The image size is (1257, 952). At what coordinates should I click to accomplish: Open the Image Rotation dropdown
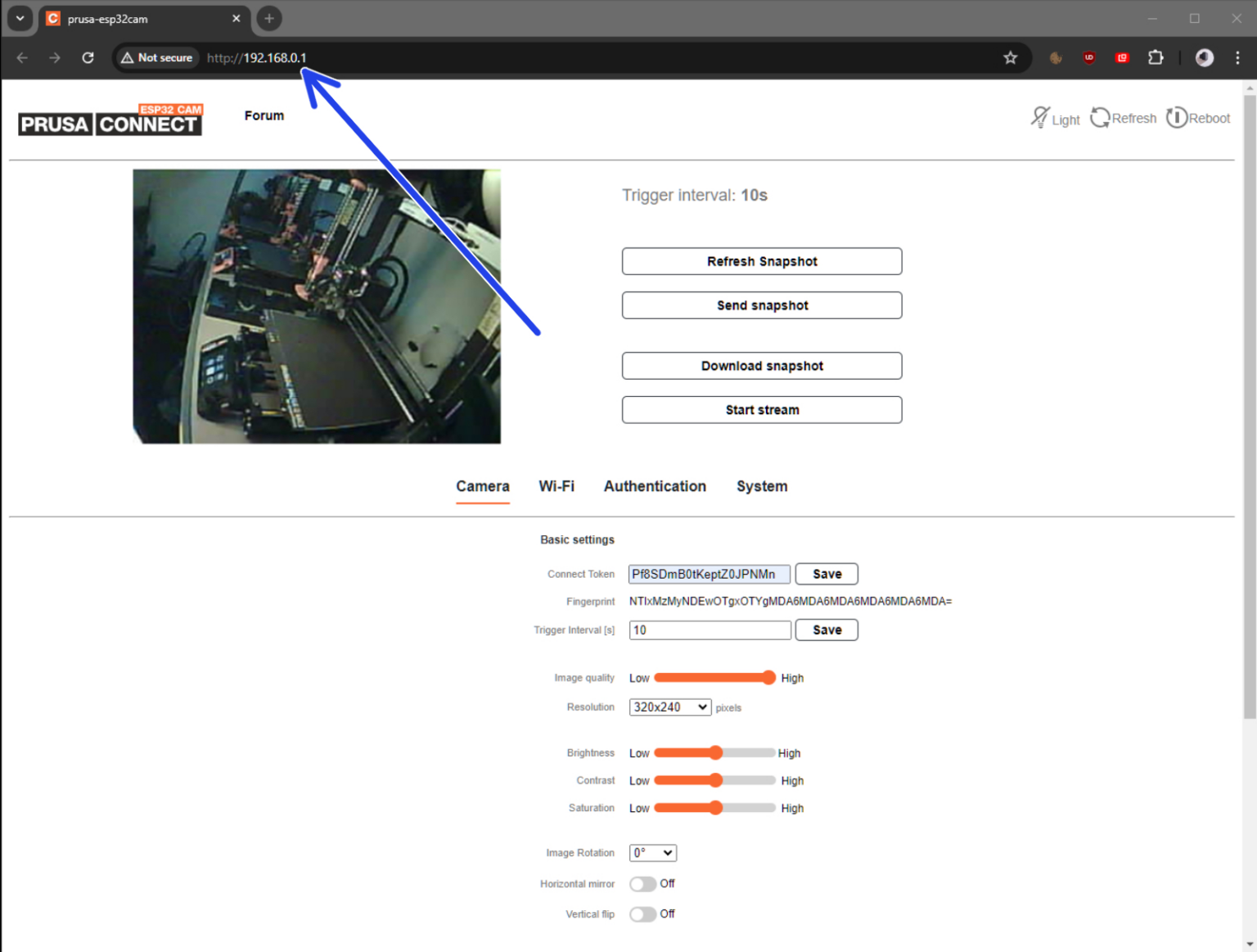tap(652, 852)
